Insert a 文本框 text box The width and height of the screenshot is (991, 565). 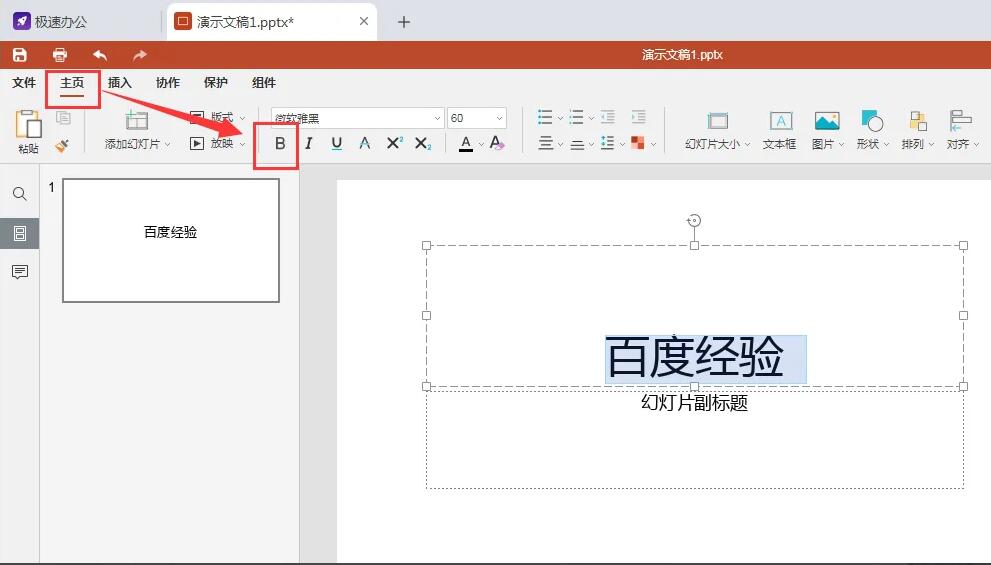click(779, 131)
